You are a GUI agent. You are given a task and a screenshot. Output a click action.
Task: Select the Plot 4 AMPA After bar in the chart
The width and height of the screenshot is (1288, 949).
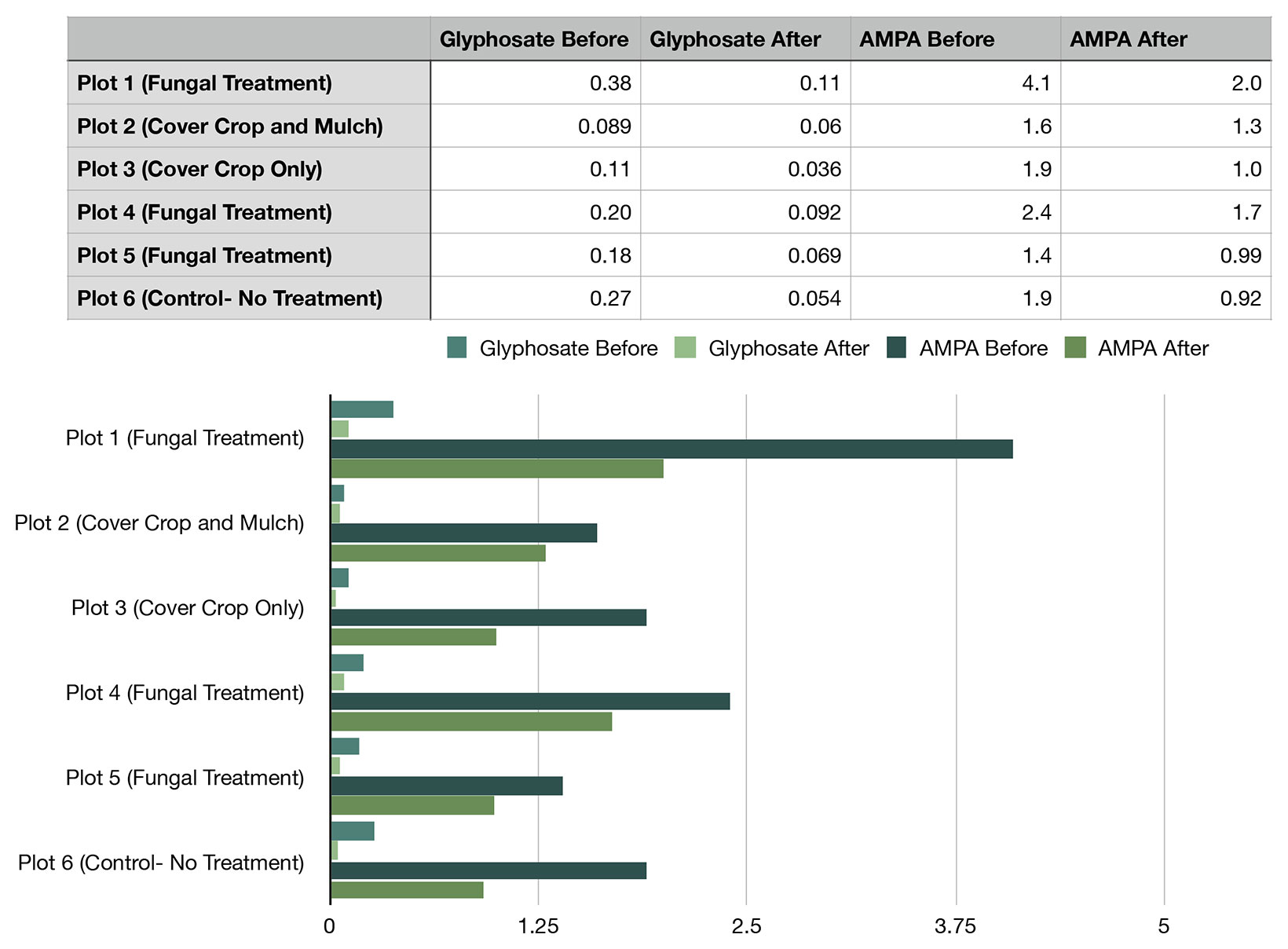(471, 721)
